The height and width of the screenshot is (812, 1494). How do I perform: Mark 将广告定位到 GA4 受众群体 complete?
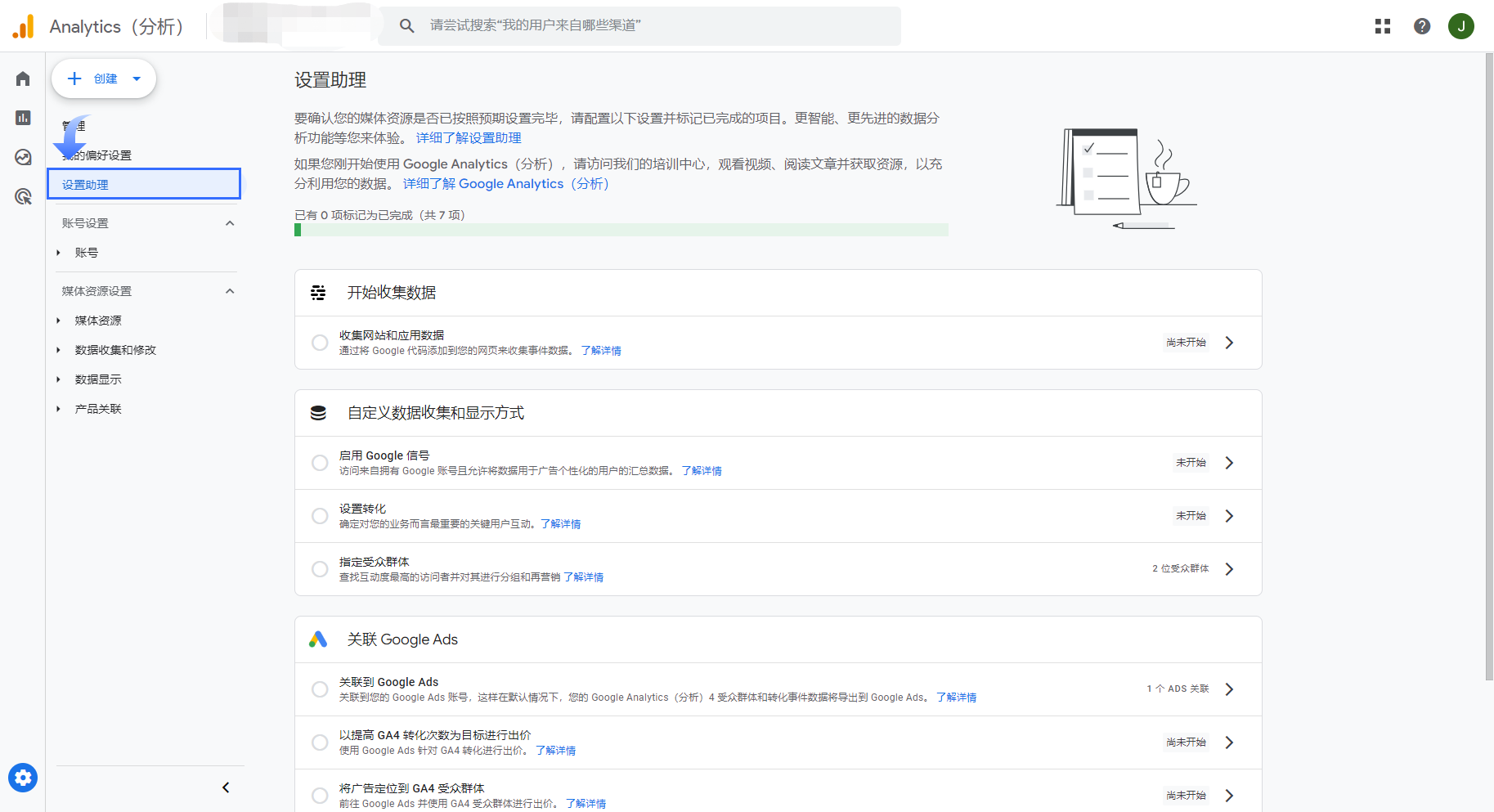pyautogui.click(x=320, y=796)
